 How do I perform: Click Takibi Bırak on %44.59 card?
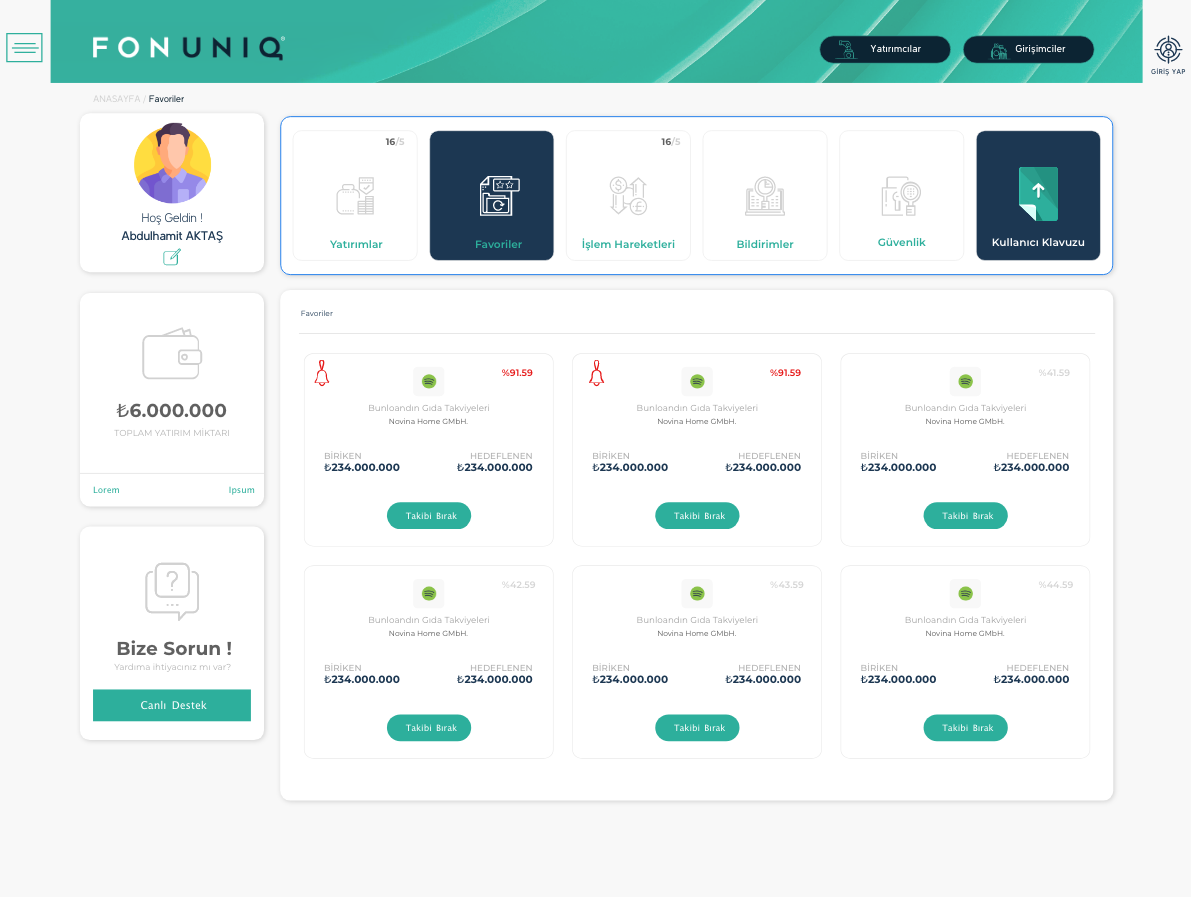965,728
